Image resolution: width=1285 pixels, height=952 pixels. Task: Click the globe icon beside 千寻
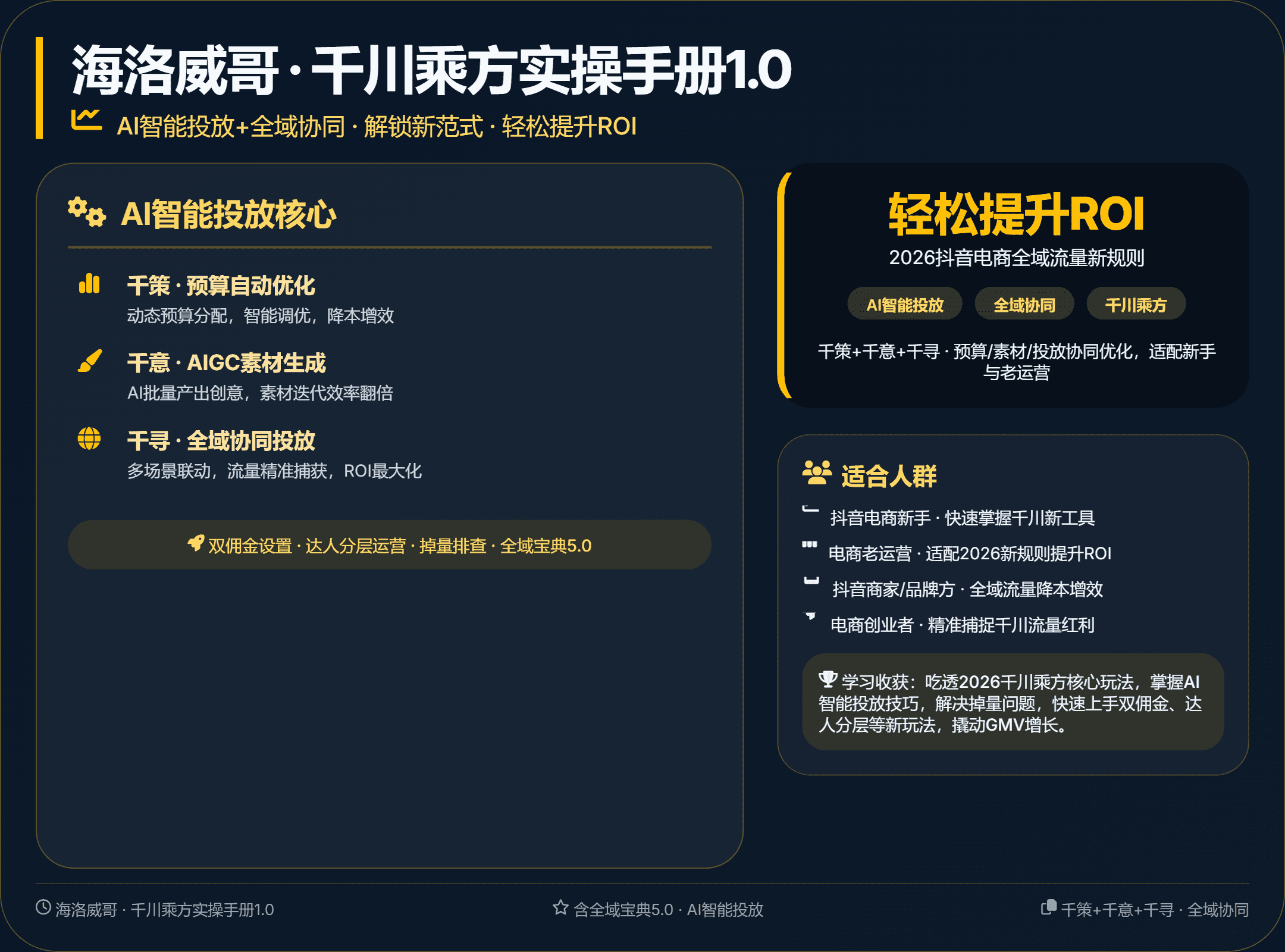(89, 439)
